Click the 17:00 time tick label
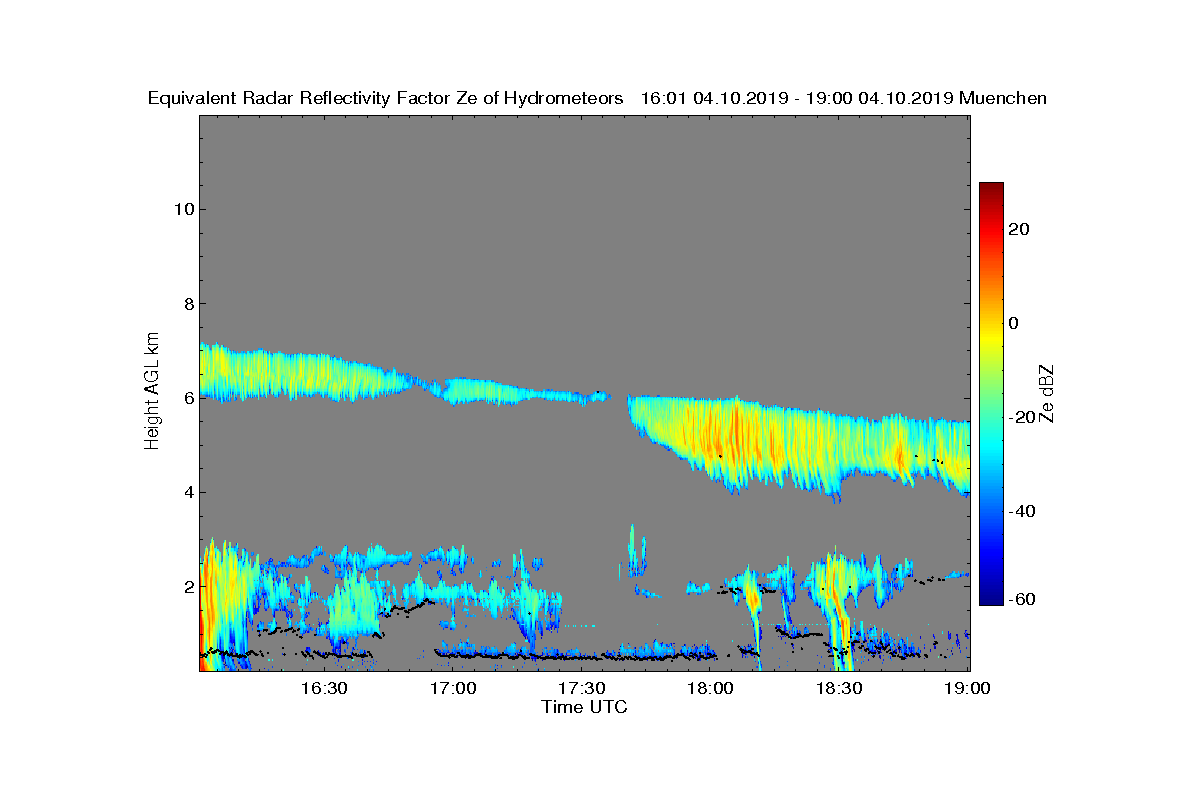 pos(453,689)
